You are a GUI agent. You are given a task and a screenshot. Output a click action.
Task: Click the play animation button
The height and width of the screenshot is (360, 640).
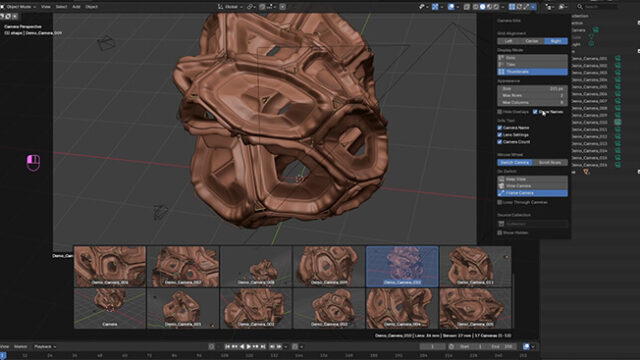(249, 347)
